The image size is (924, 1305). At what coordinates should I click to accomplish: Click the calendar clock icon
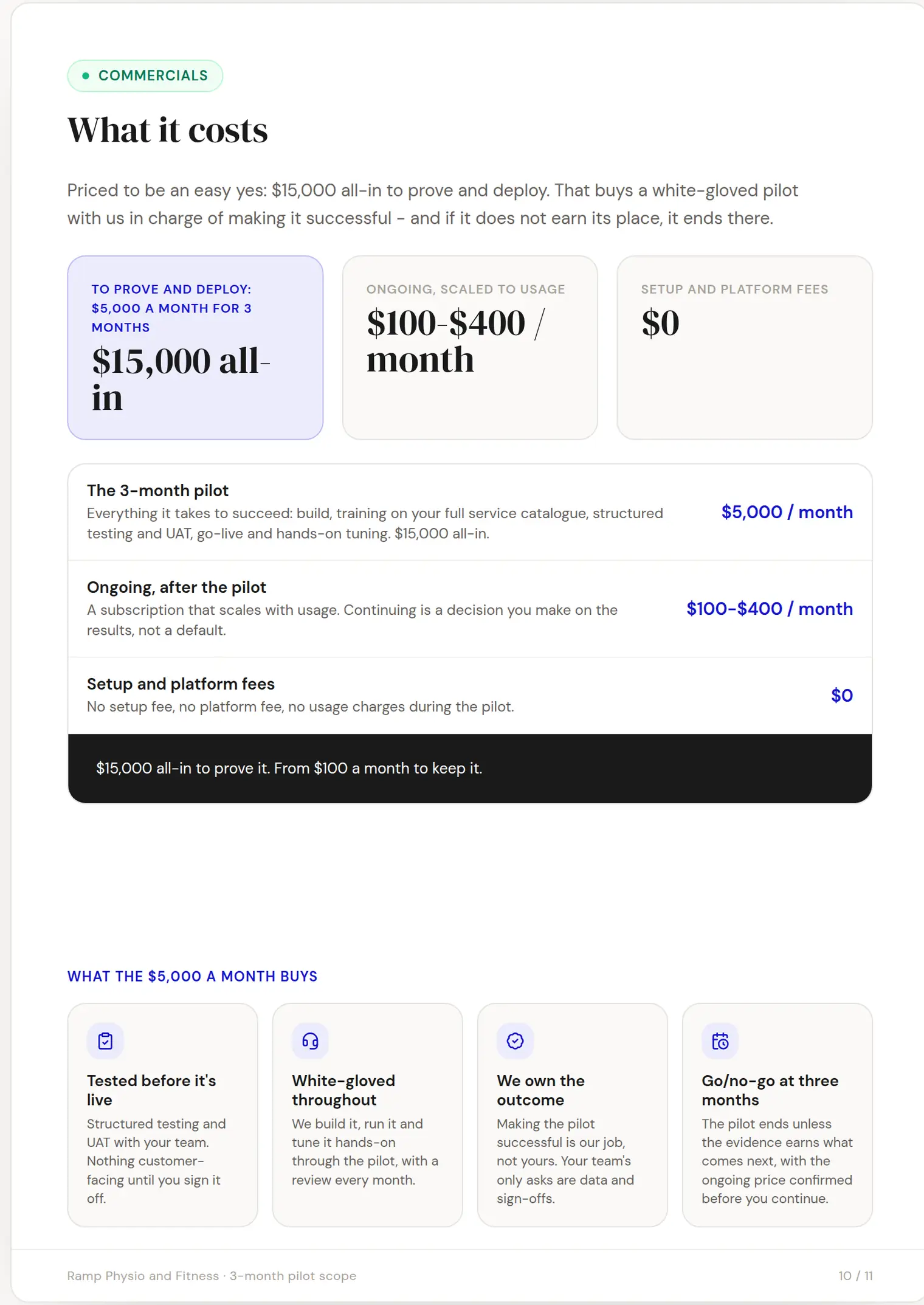click(x=720, y=1041)
